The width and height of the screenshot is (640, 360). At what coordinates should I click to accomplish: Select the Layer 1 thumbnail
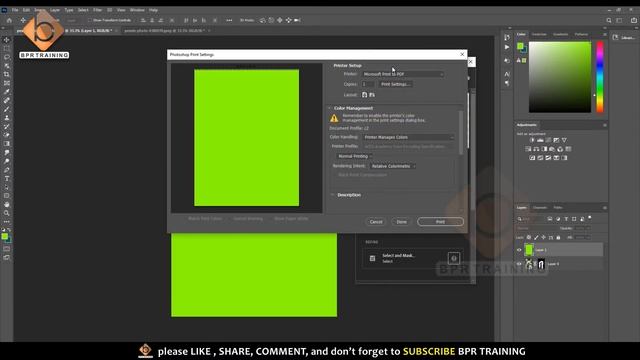[x=529, y=249]
